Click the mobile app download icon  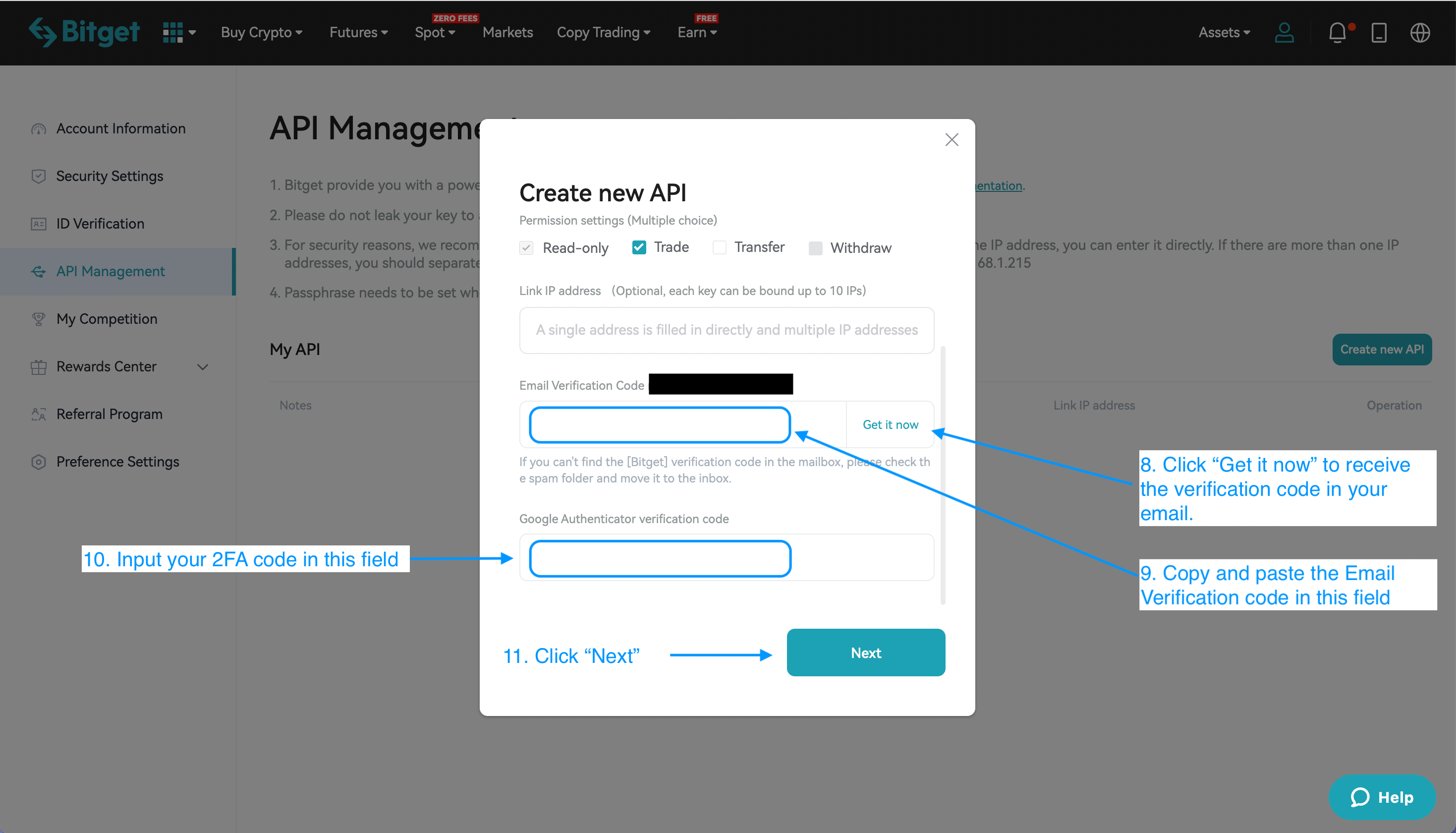[1379, 33]
